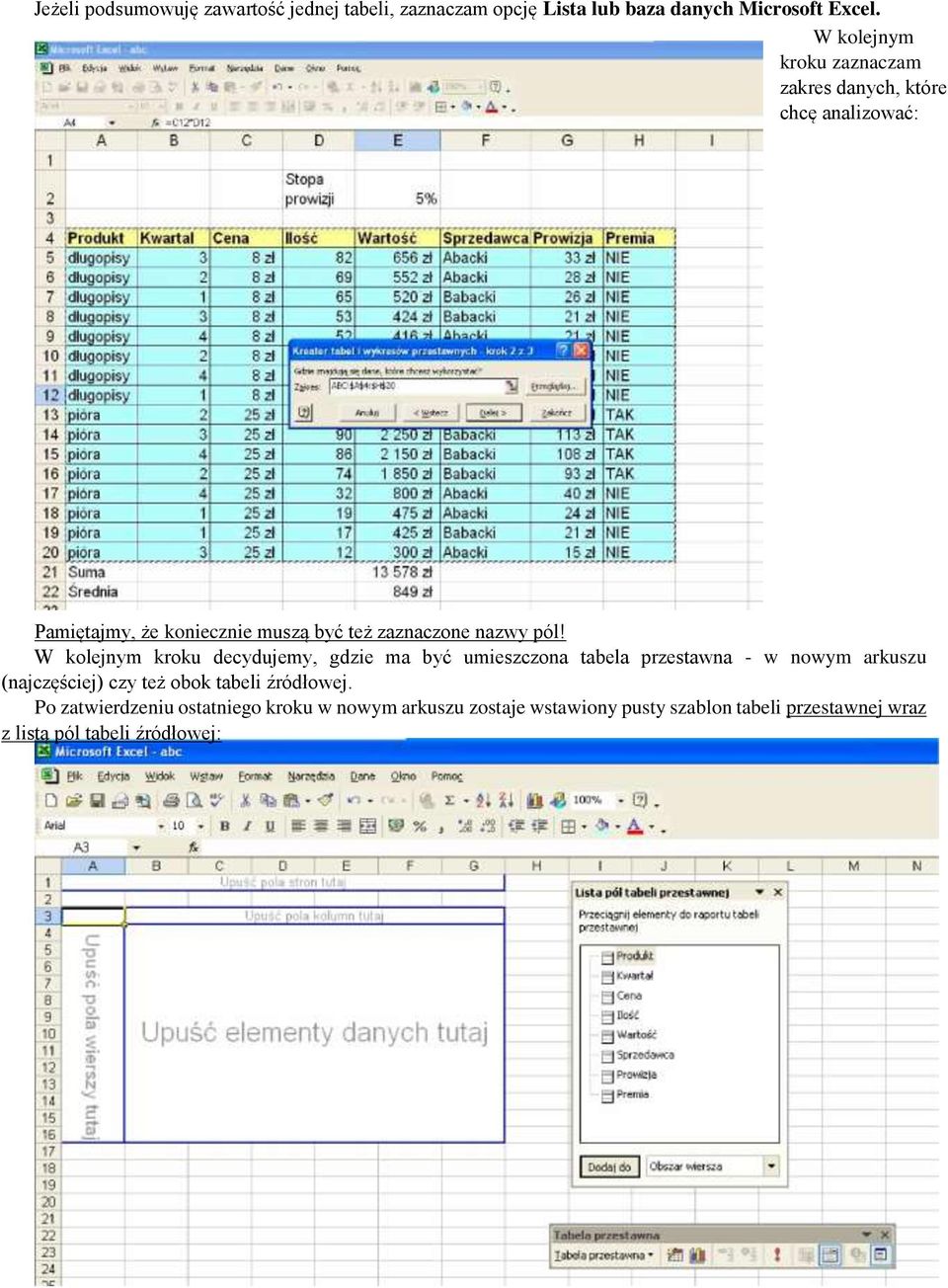Click the Spelling check icon in lower Excel
The image size is (948, 1288).
click(x=214, y=801)
